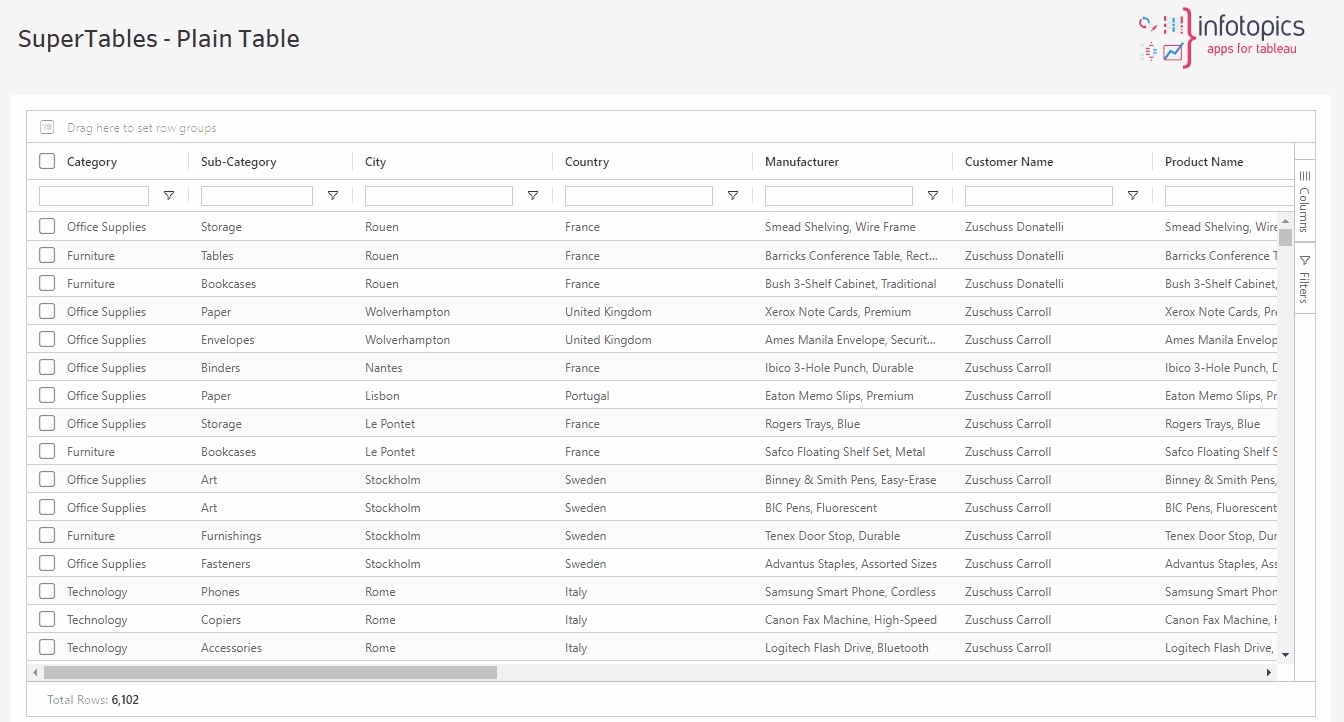Check the Rouen Storage row checkbox
This screenshot has height=722, width=1344.
point(47,227)
